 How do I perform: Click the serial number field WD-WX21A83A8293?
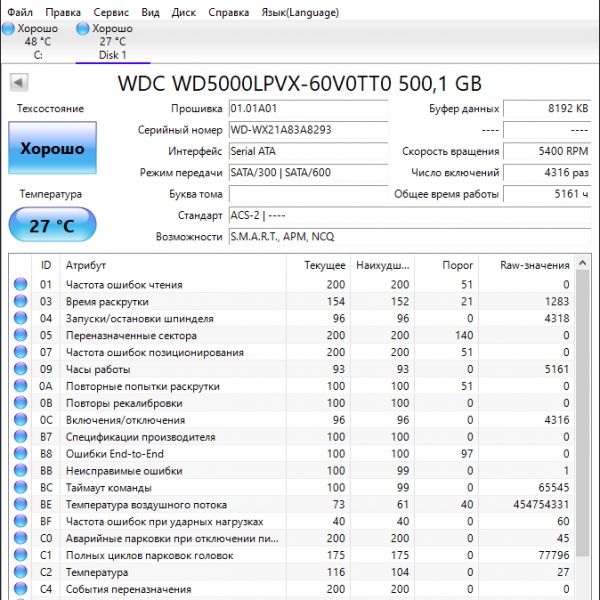308,130
